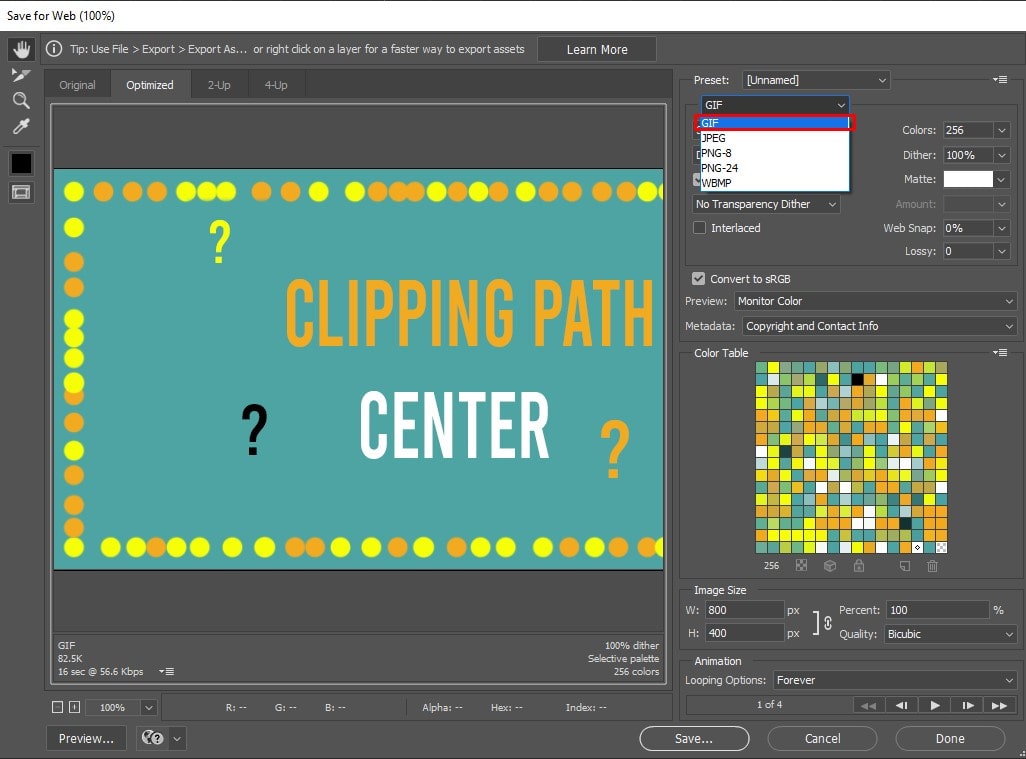Play the animation
The width and height of the screenshot is (1026, 759).
[934, 705]
